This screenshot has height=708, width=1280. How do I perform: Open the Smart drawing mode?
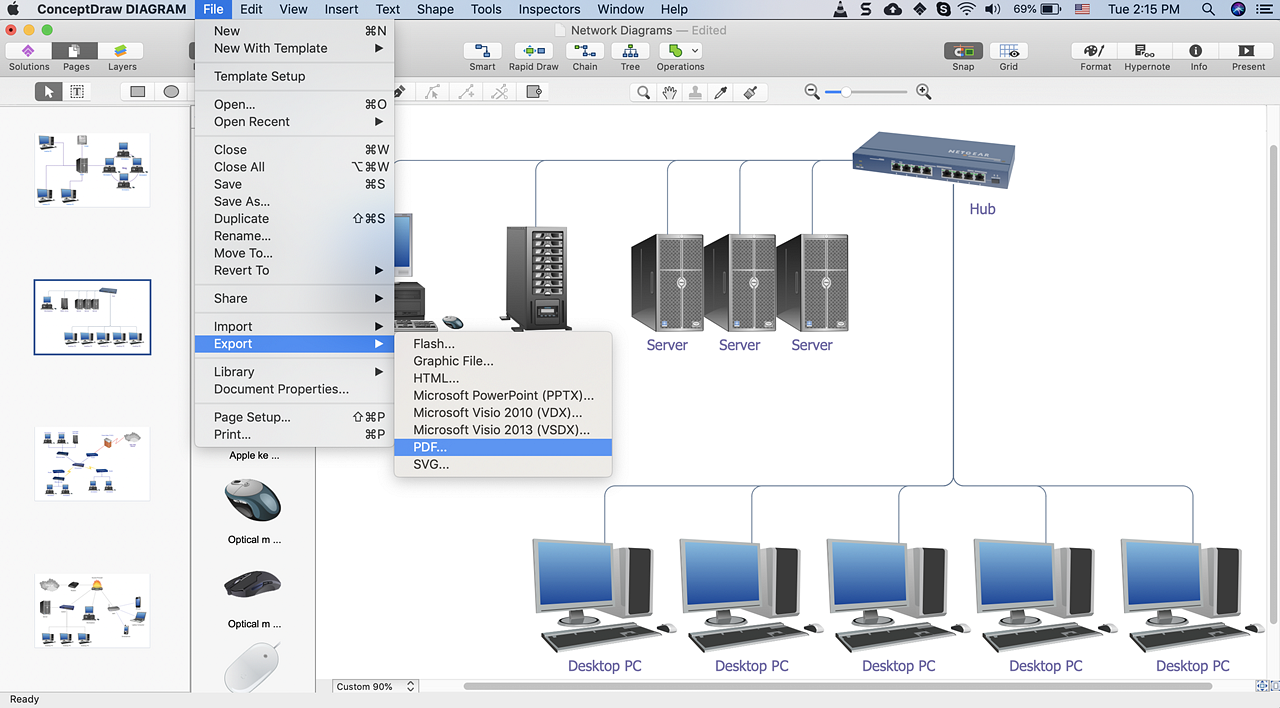(x=481, y=50)
